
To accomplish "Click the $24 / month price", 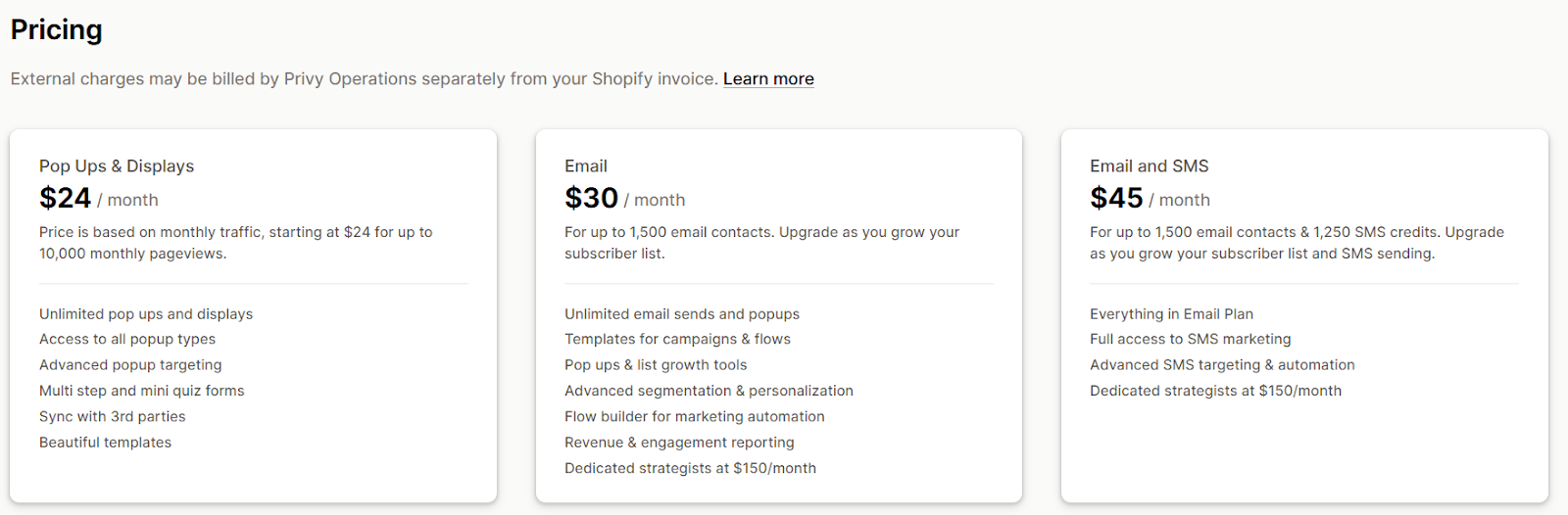I will tap(99, 199).
